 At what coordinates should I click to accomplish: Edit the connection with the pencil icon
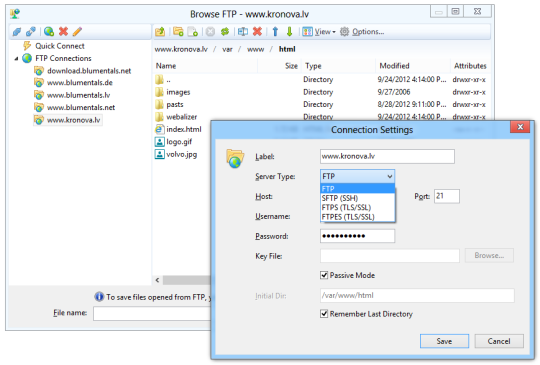77,32
